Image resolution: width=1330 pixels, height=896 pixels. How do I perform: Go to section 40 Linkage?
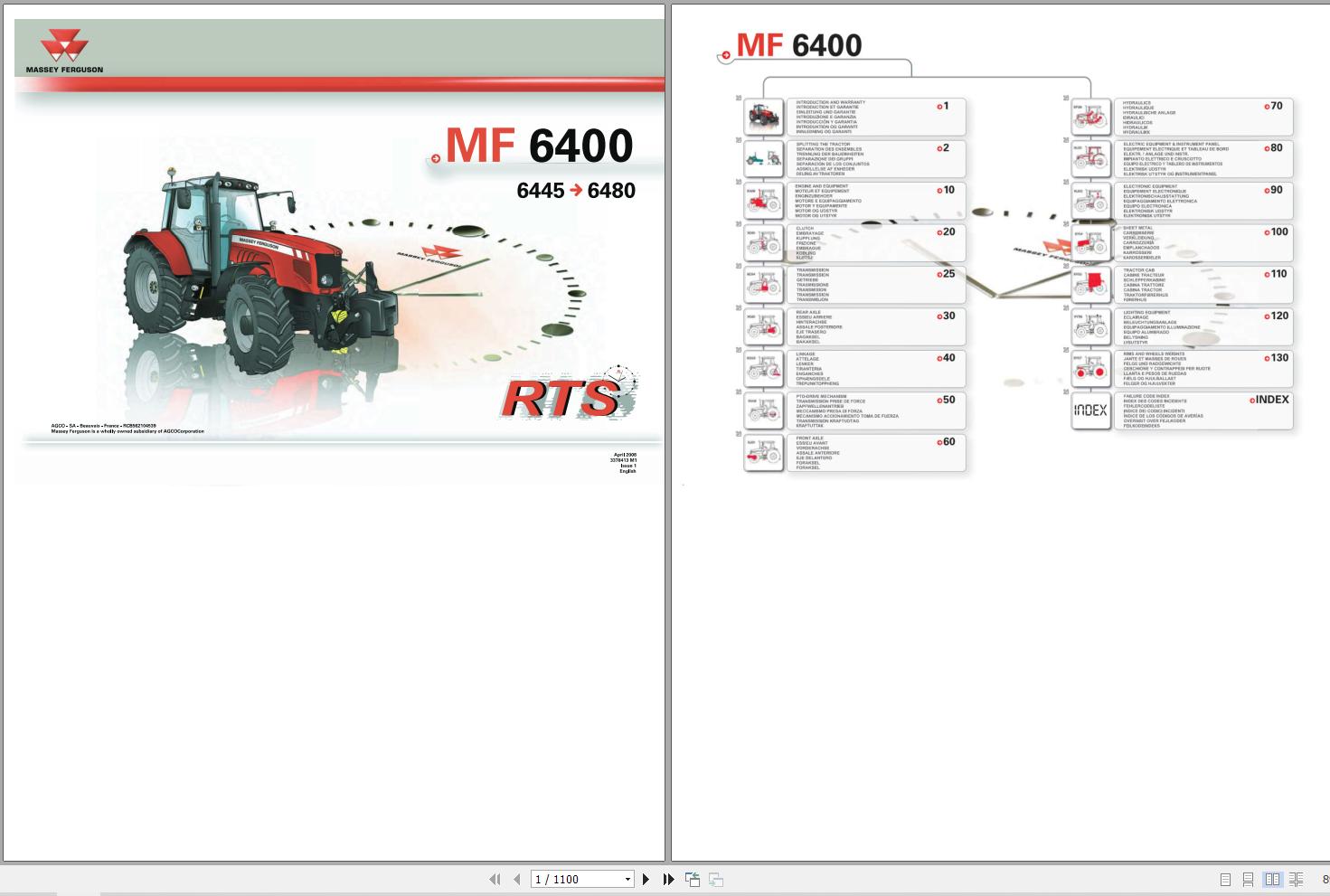[876, 369]
